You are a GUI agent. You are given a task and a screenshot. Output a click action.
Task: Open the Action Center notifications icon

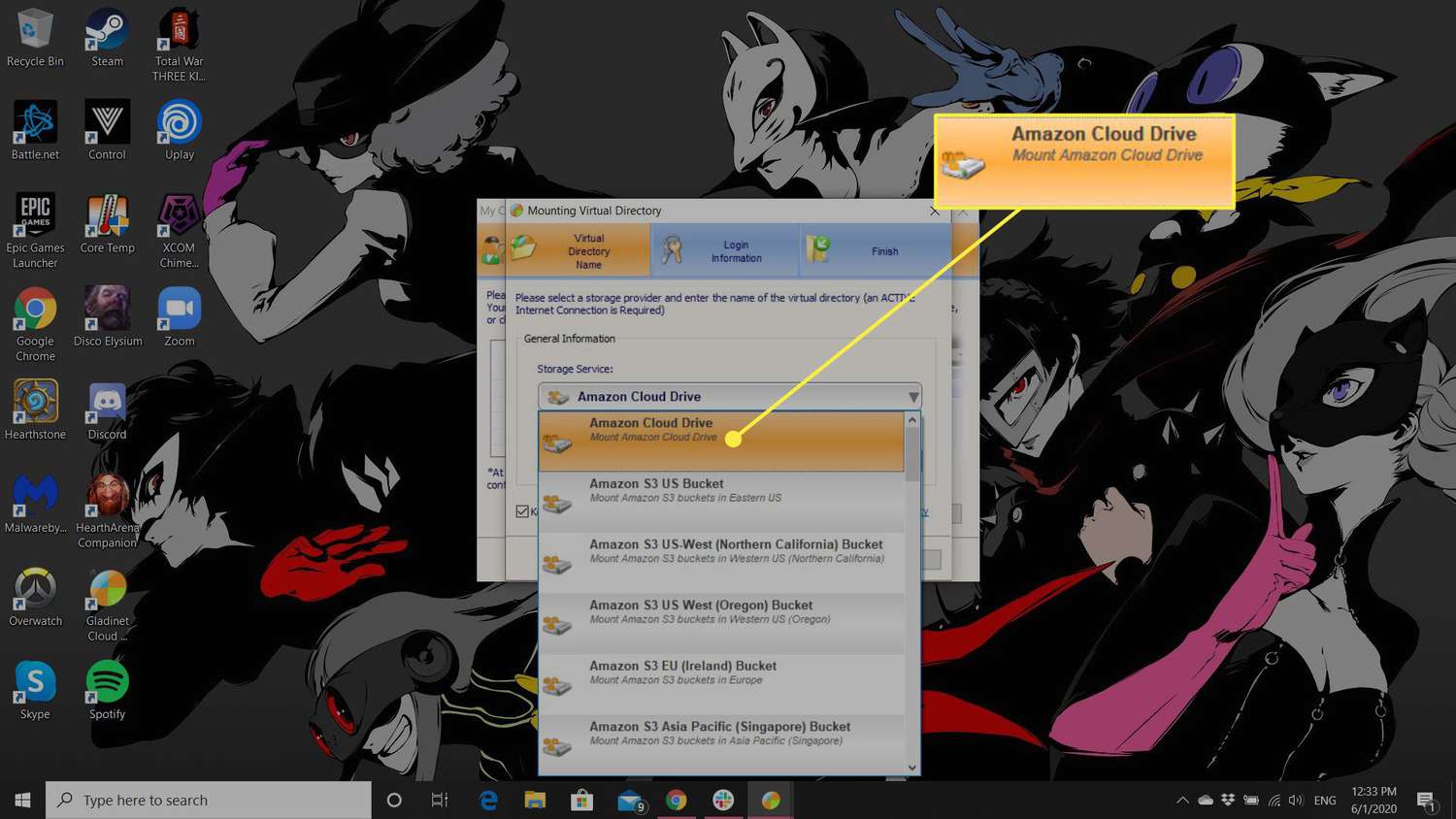tap(1427, 801)
